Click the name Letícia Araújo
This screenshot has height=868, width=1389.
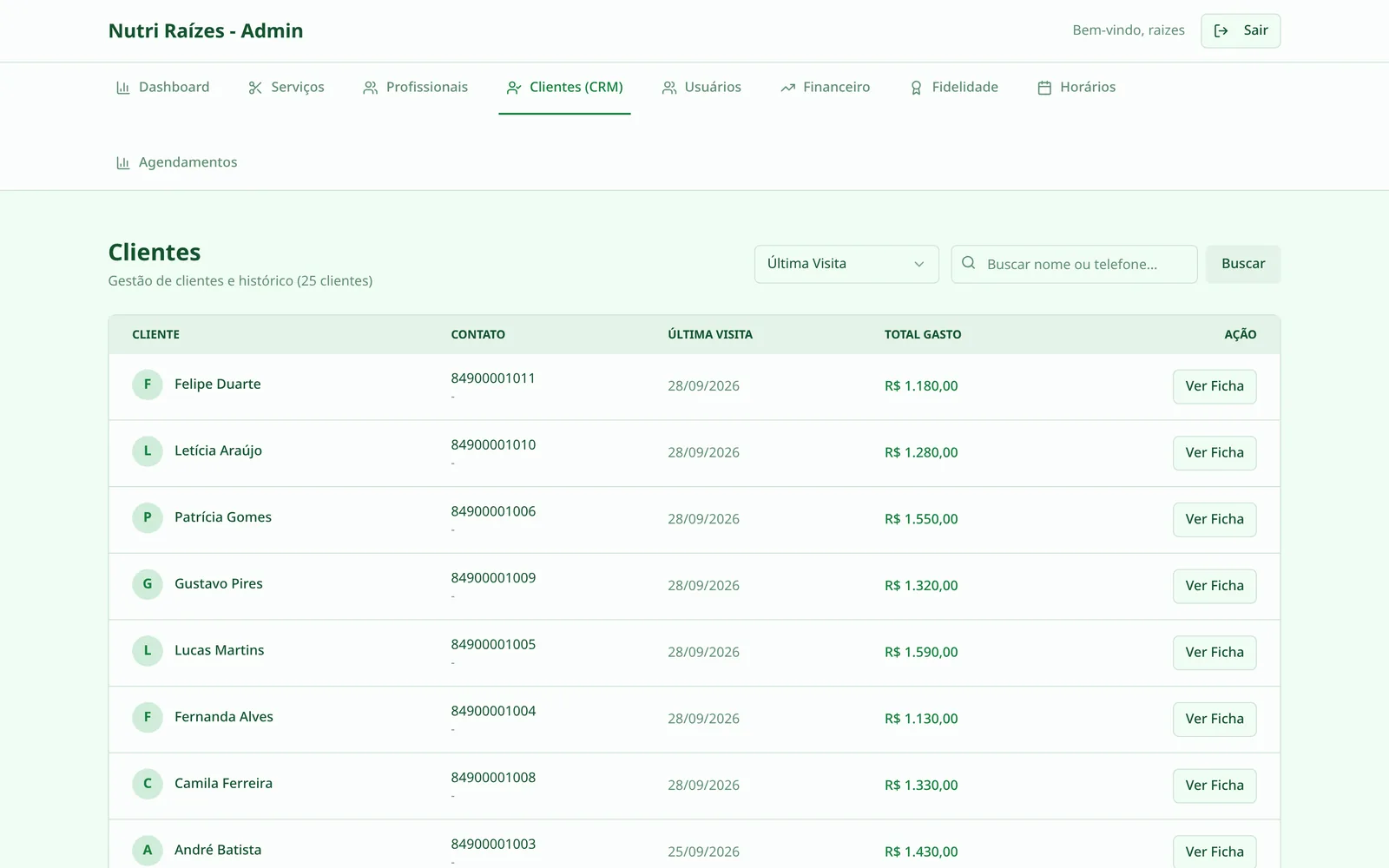coord(218,450)
